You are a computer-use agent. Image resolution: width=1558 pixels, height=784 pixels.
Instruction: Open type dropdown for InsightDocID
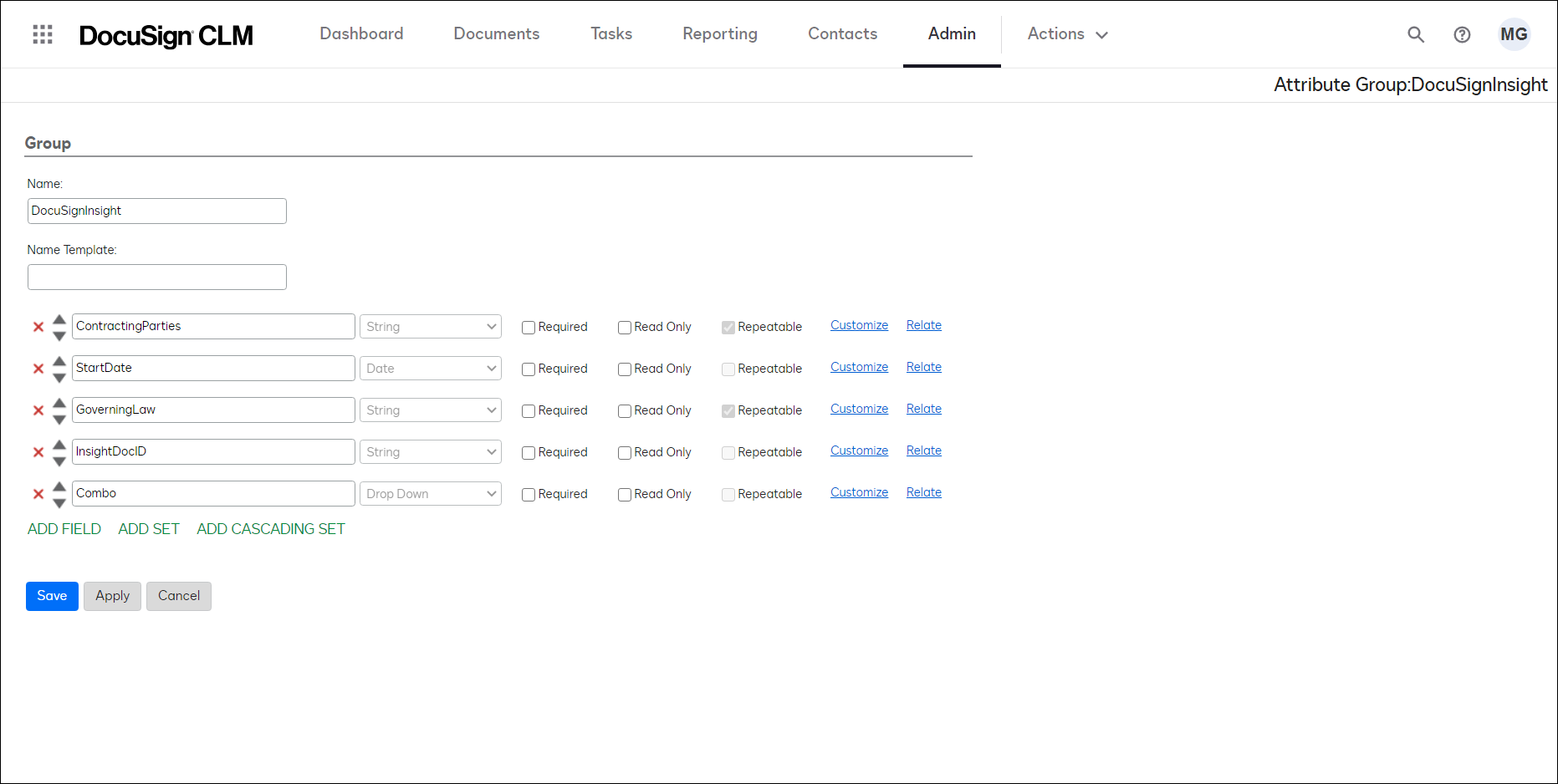[431, 452]
